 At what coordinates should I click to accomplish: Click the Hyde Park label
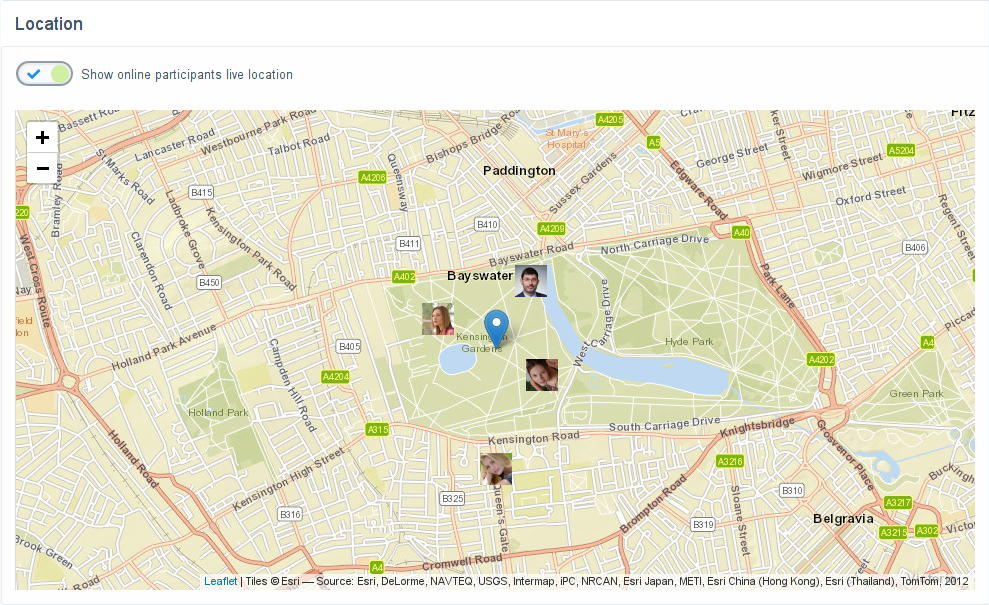tap(689, 342)
